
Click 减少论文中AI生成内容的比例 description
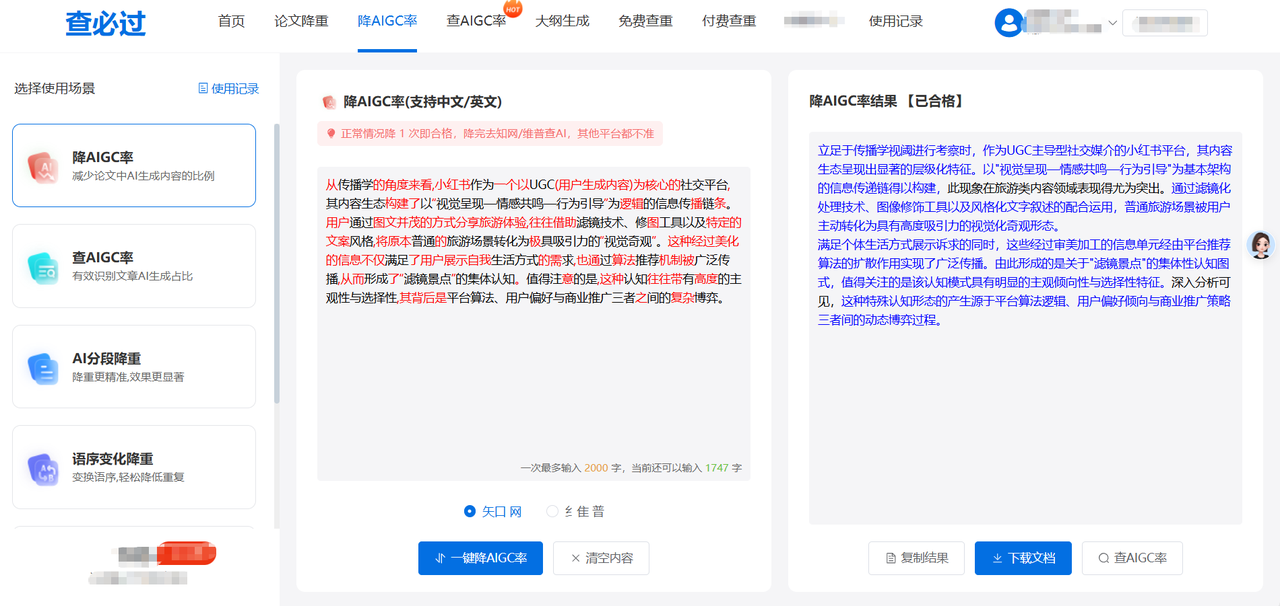[143, 176]
